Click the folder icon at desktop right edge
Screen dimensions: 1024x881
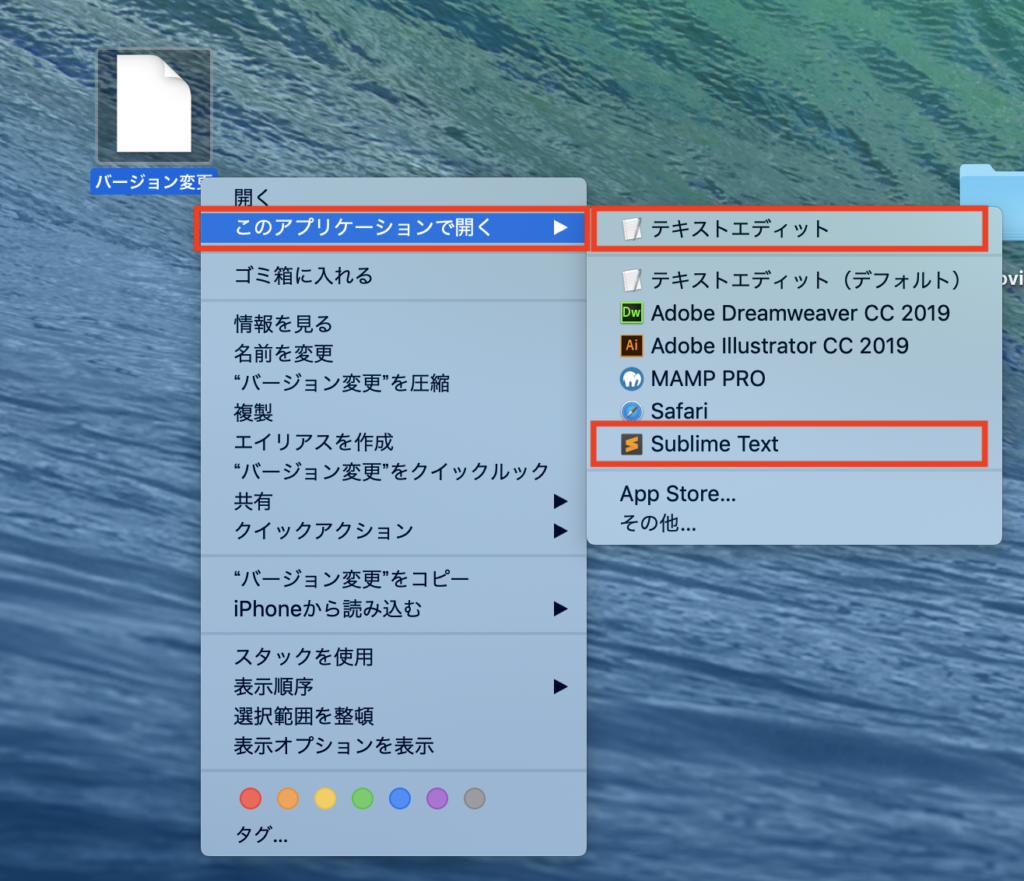point(991,202)
